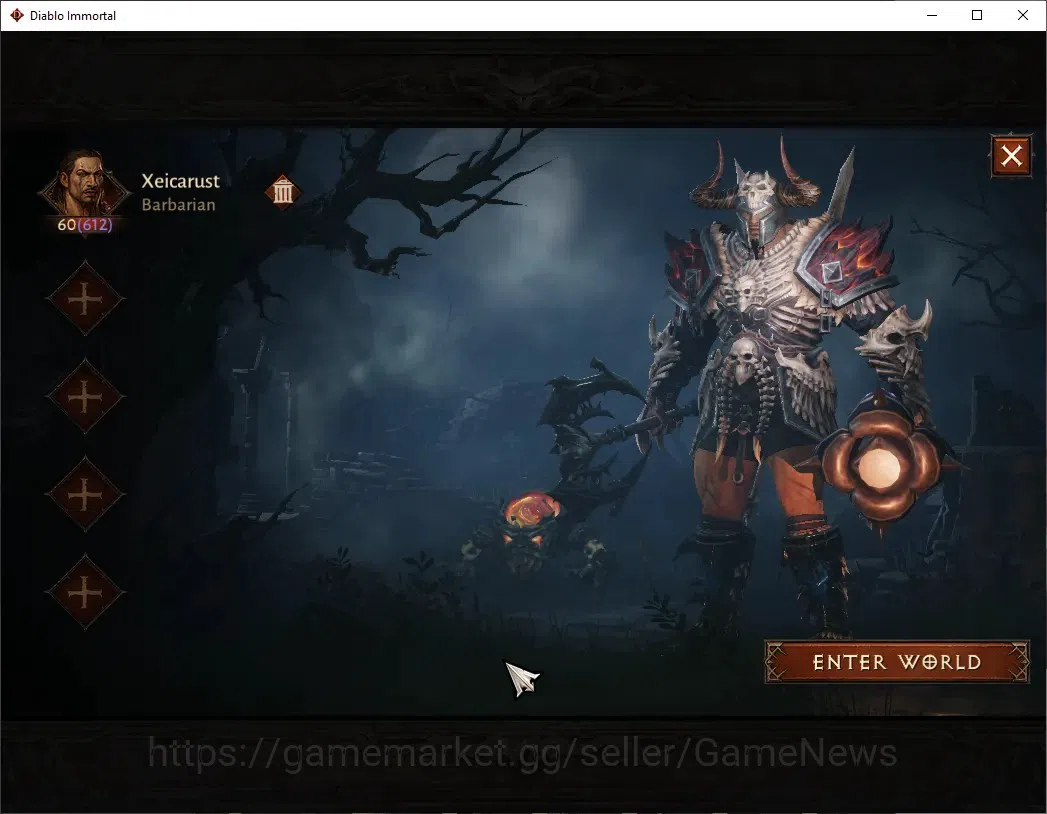Minimize the Diablo Immortal window

pyautogui.click(x=932, y=15)
